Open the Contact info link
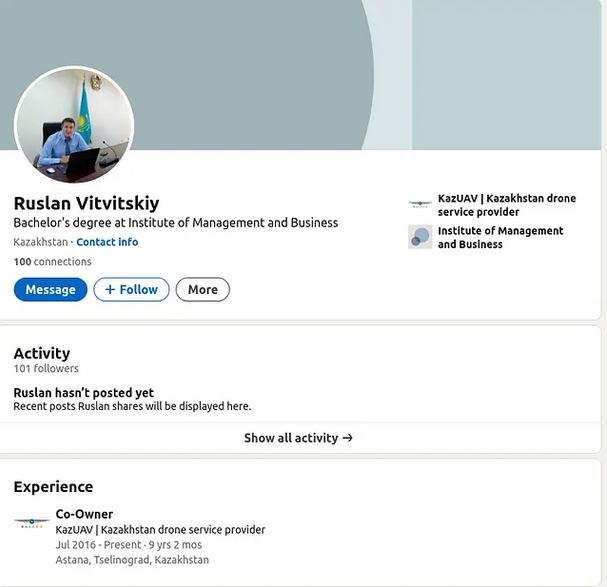Viewport: 607px width, 587px height. click(x=107, y=242)
